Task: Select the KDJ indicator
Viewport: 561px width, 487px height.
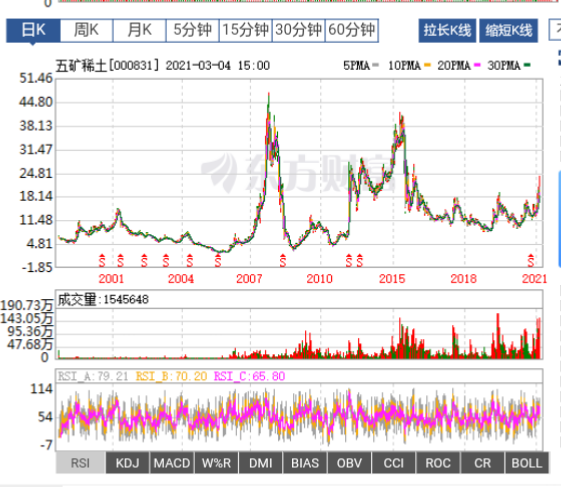Action: pyautogui.click(x=127, y=463)
